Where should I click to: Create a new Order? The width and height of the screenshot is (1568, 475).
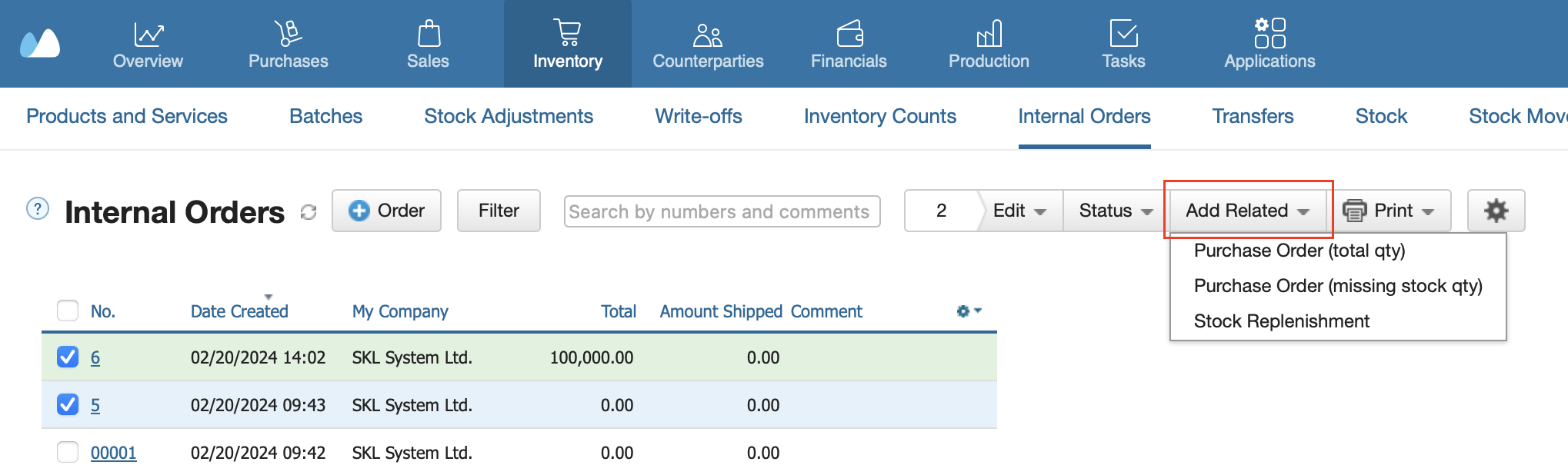pyautogui.click(x=386, y=211)
